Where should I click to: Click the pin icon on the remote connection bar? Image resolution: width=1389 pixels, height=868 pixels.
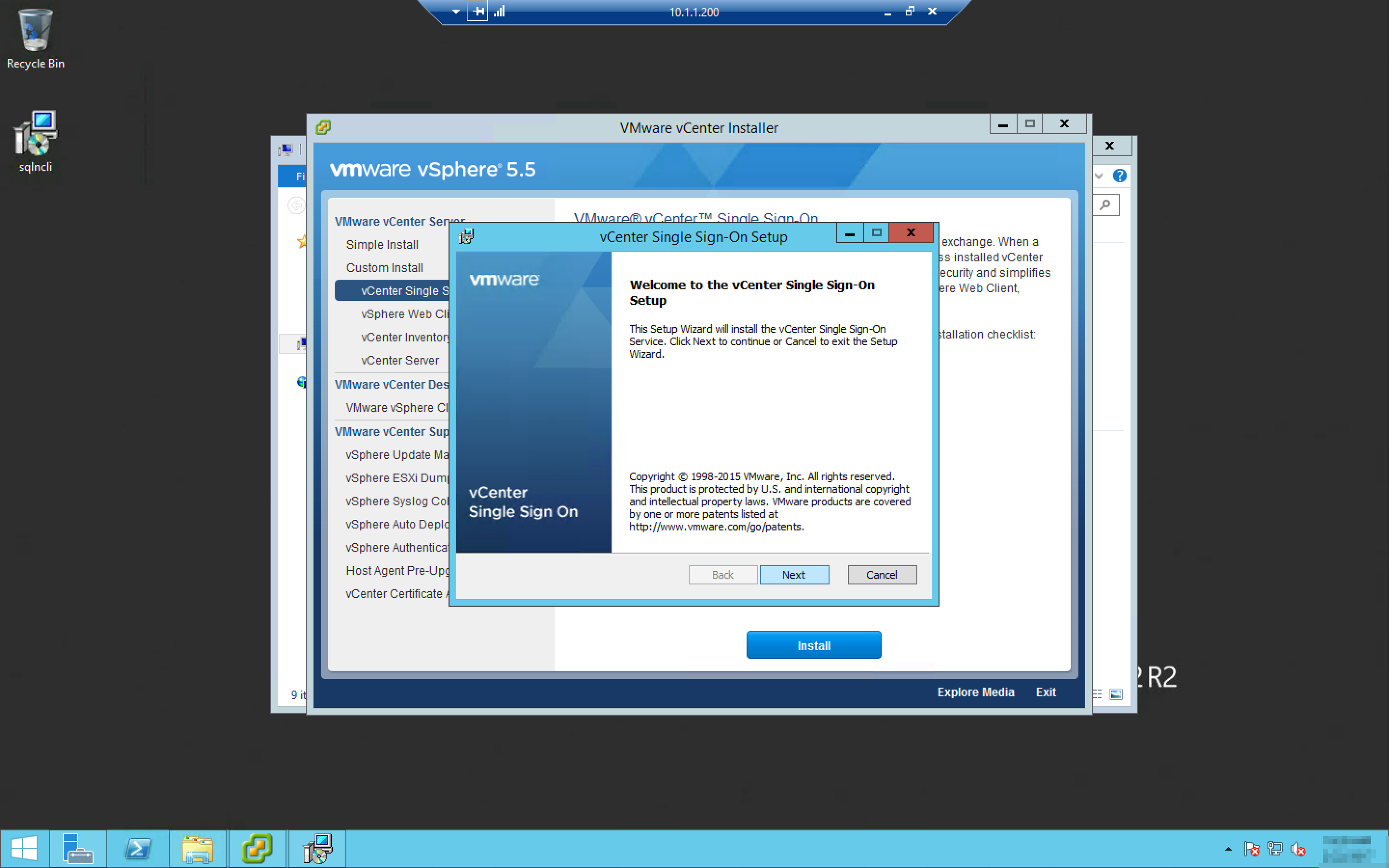(x=477, y=12)
